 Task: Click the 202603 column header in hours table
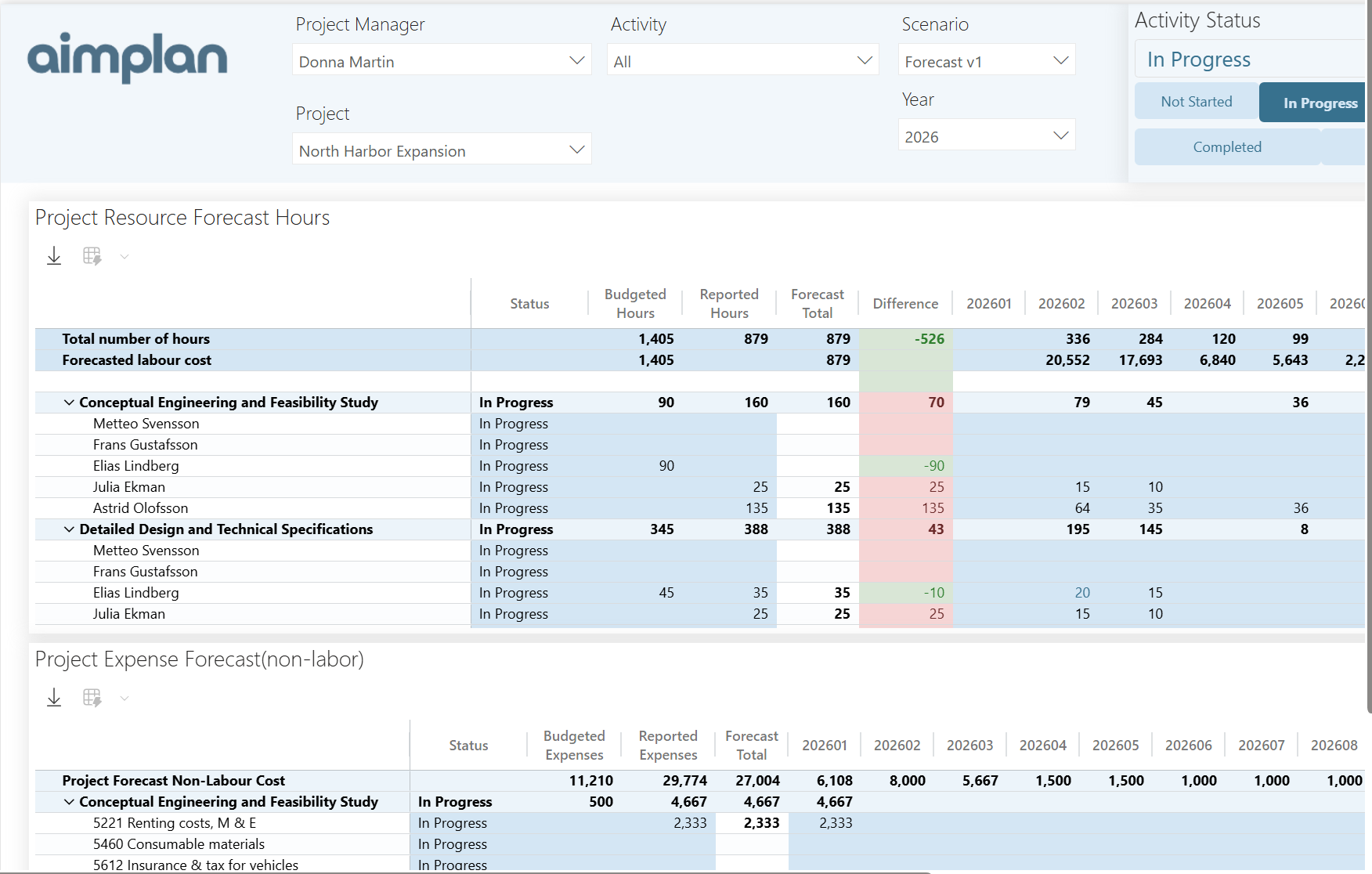click(x=1134, y=304)
